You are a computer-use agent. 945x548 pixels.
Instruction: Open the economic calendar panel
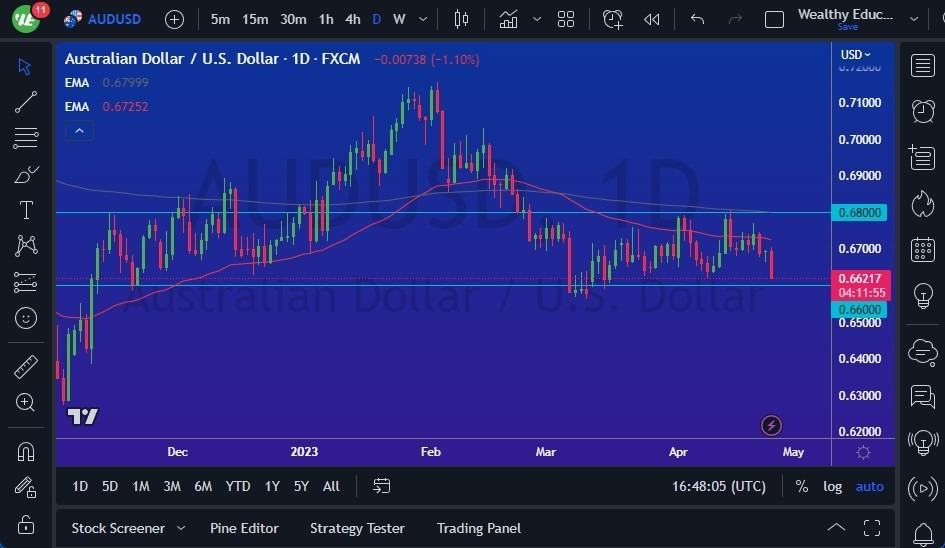point(923,250)
